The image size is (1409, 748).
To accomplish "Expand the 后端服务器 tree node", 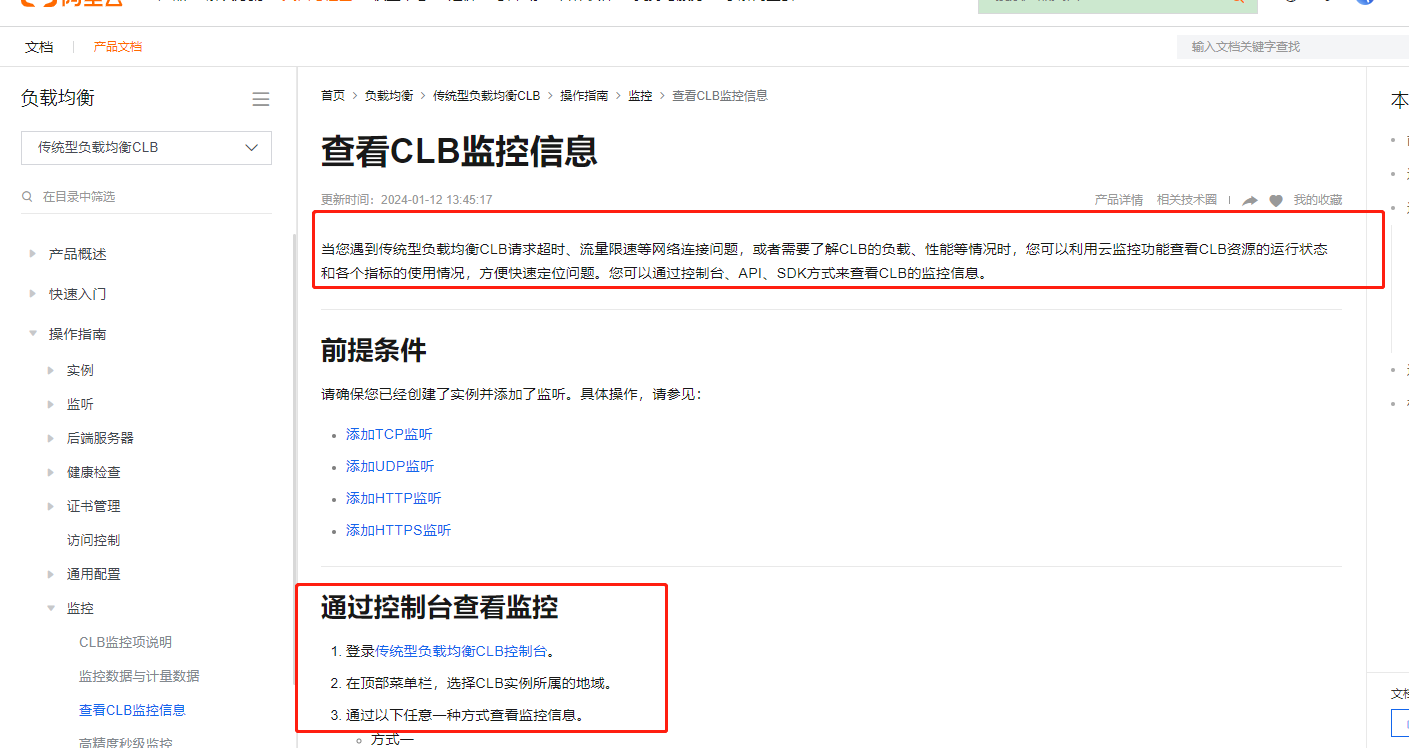I will pos(51,438).
